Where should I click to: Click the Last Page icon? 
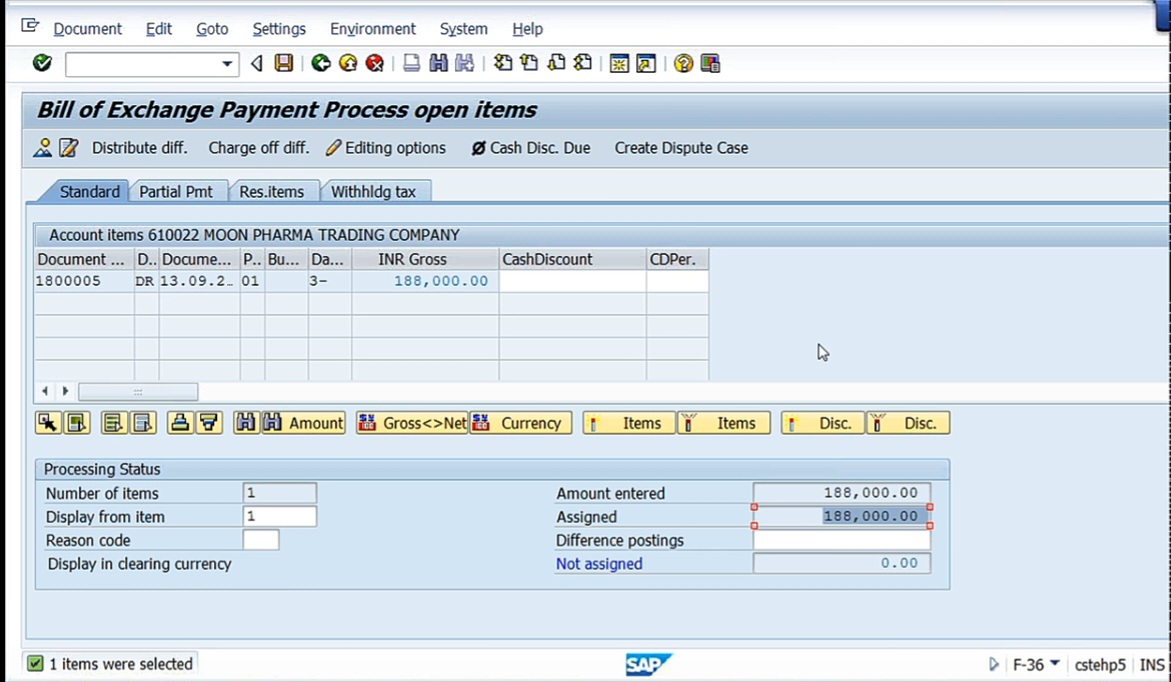pyautogui.click(x=583, y=63)
